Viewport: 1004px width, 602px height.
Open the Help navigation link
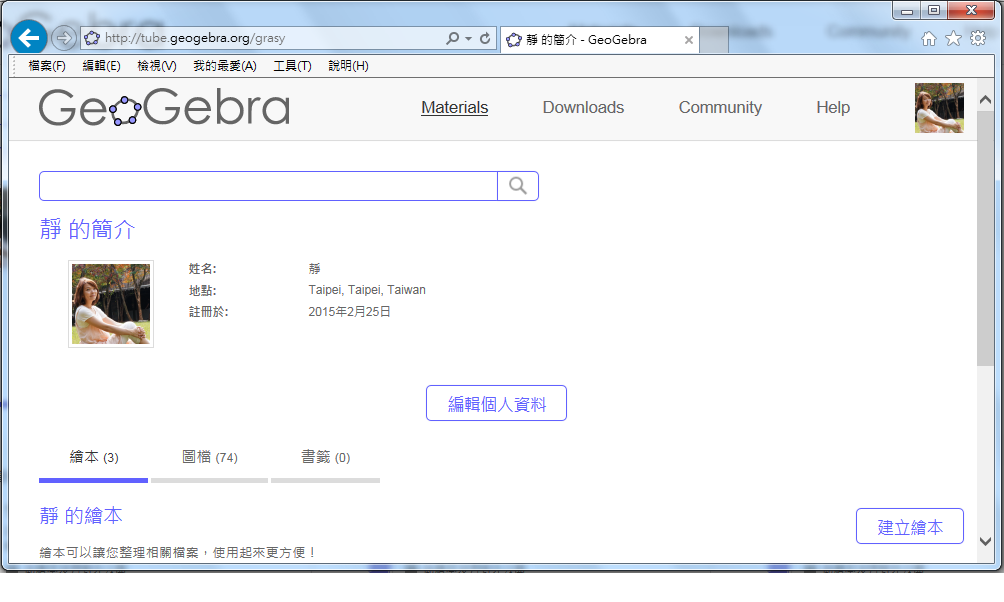coord(833,108)
